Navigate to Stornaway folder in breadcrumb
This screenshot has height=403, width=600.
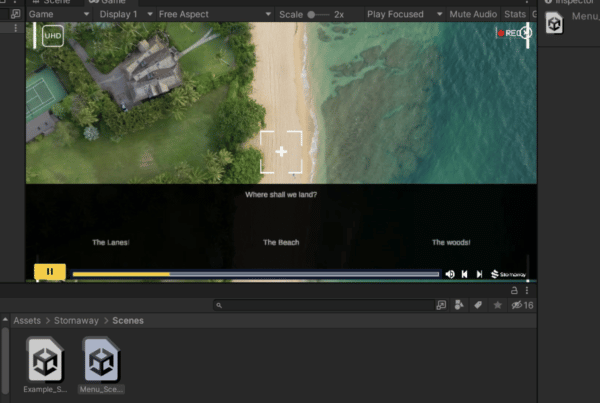click(76, 321)
